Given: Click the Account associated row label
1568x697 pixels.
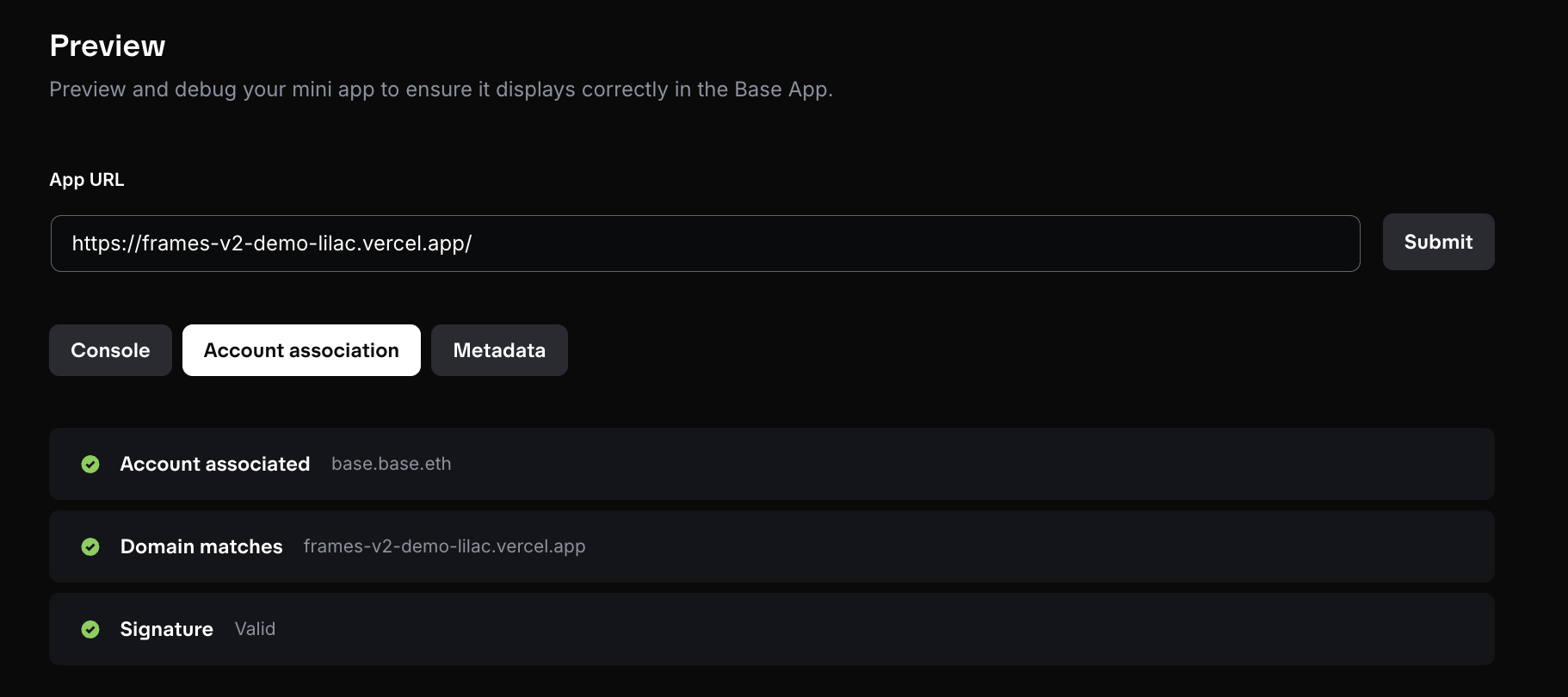Looking at the screenshot, I should click(x=215, y=464).
